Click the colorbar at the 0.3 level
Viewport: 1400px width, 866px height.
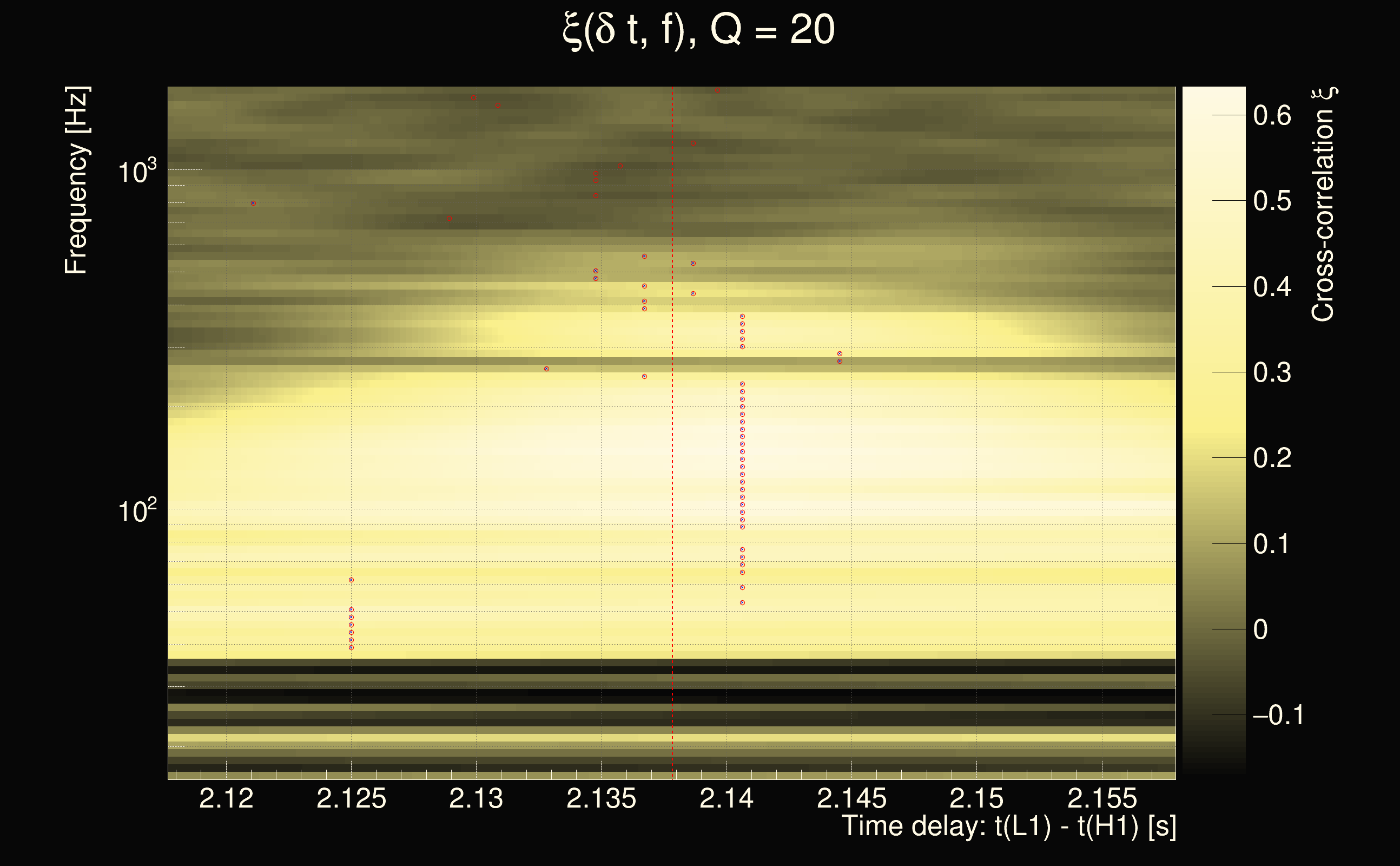point(1213,372)
